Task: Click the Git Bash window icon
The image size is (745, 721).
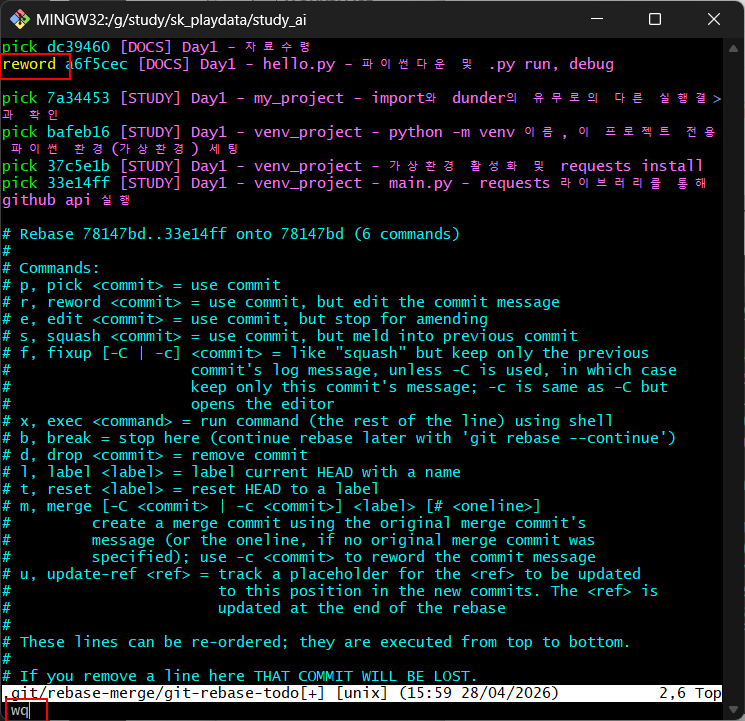Action: click(x=19, y=19)
